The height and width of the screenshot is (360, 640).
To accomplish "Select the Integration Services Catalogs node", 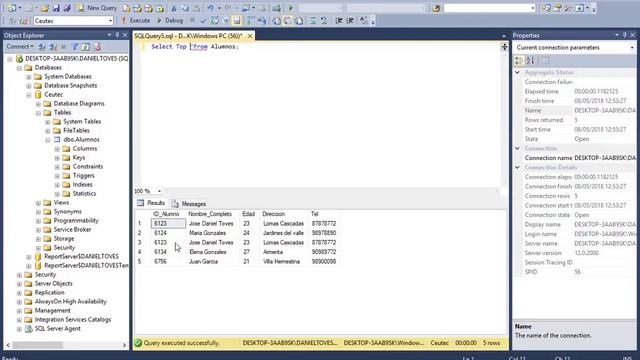I will (x=73, y=320).
